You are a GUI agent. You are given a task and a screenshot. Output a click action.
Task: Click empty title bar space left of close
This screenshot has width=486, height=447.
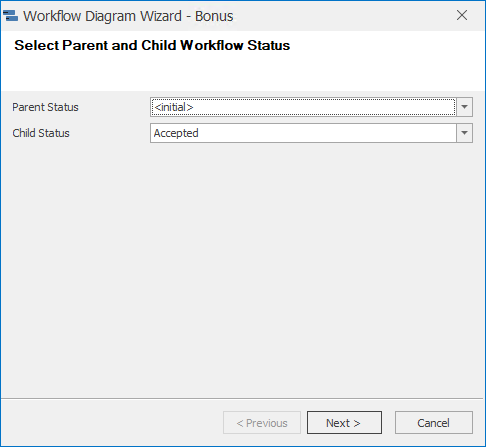(343, 16)
